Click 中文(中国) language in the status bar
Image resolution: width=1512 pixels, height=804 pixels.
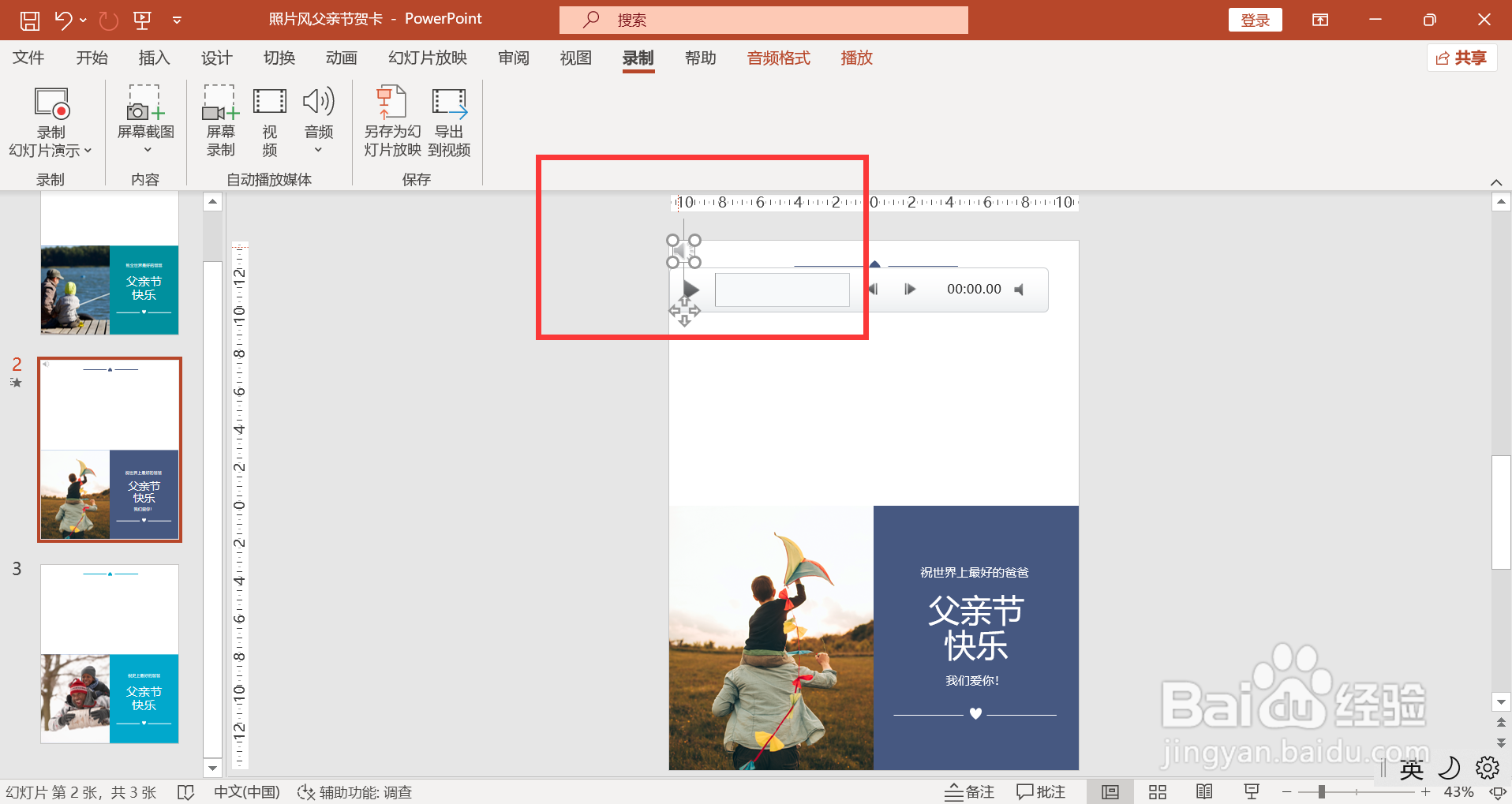247,791
